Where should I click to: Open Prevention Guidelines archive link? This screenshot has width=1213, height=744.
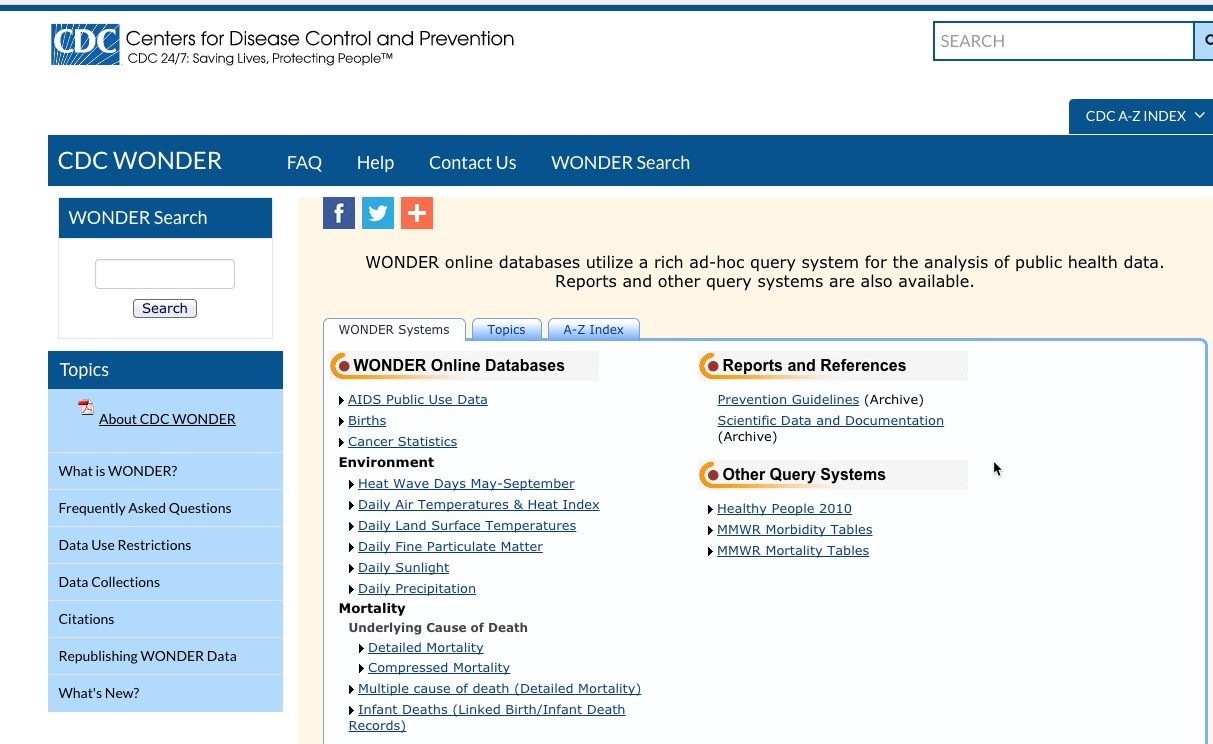pyautogui.click(x=788, y=400)
